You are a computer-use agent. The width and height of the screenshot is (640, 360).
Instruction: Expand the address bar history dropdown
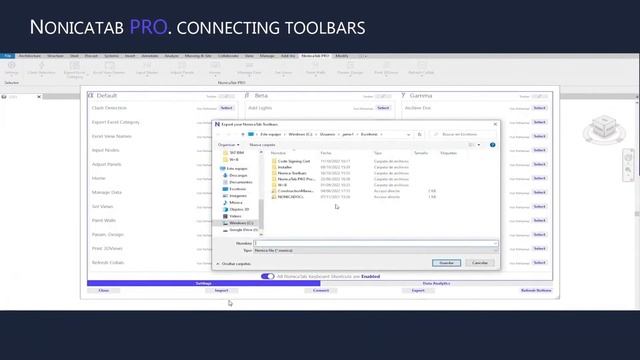pyautogui.click(x=409, y=134)
